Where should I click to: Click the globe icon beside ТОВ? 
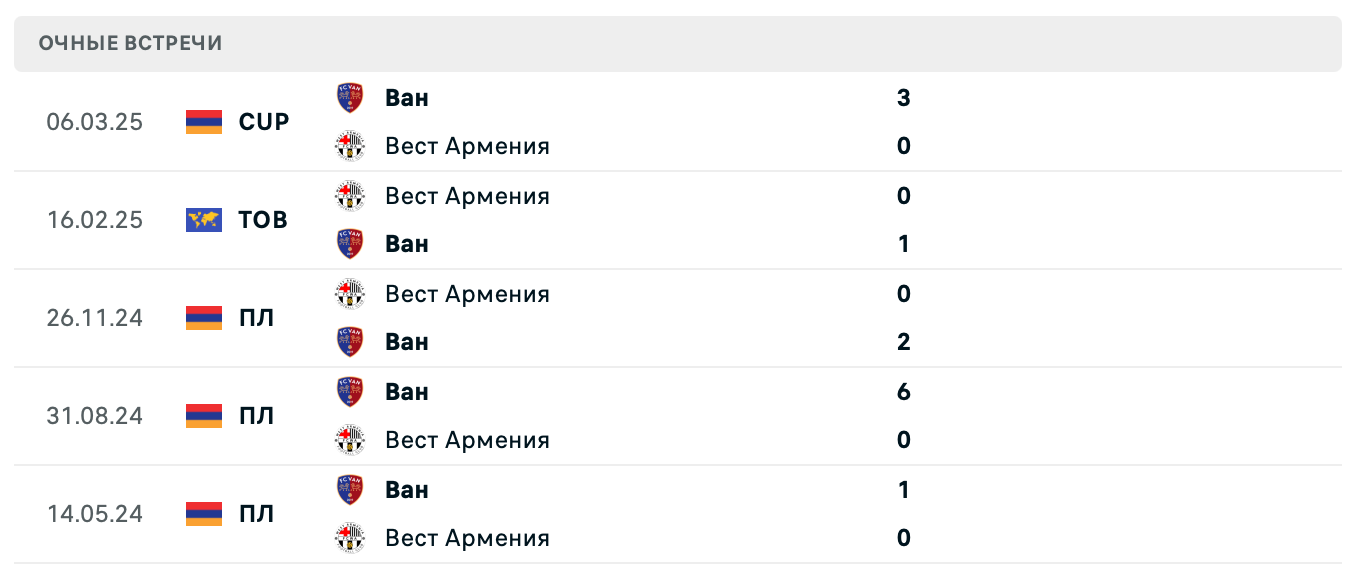(x=203, y=220)
